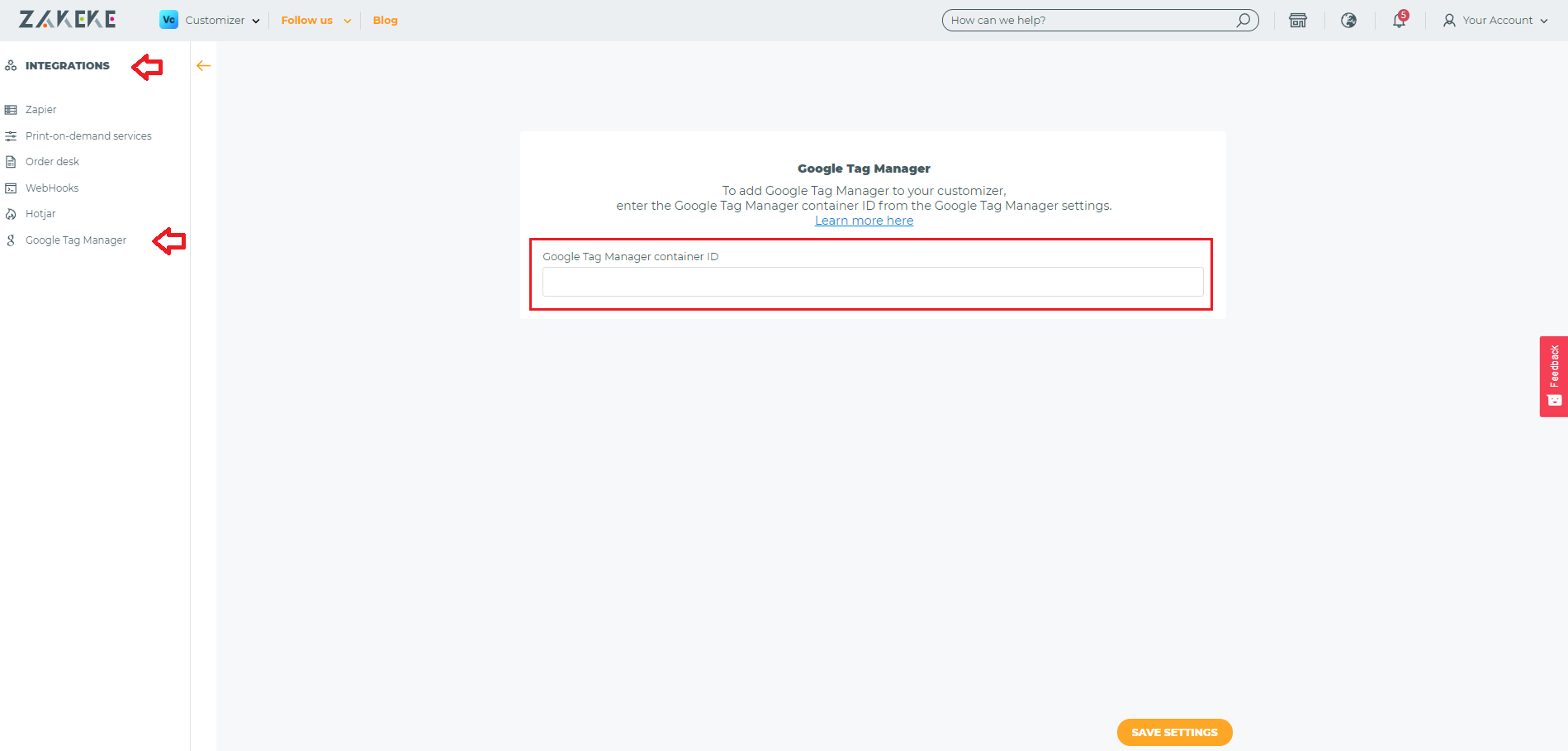Click the Your Account user icon
The image size is (1568, 751).
1449,20
